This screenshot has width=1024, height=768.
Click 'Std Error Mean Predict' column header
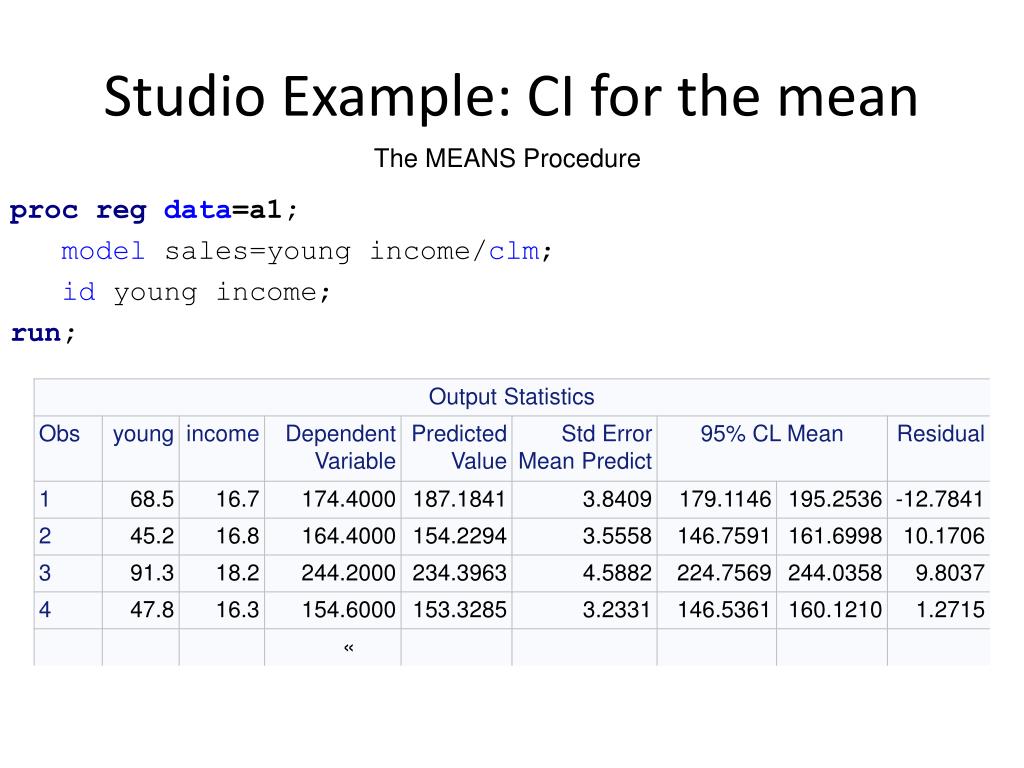(x=585, y=447)
